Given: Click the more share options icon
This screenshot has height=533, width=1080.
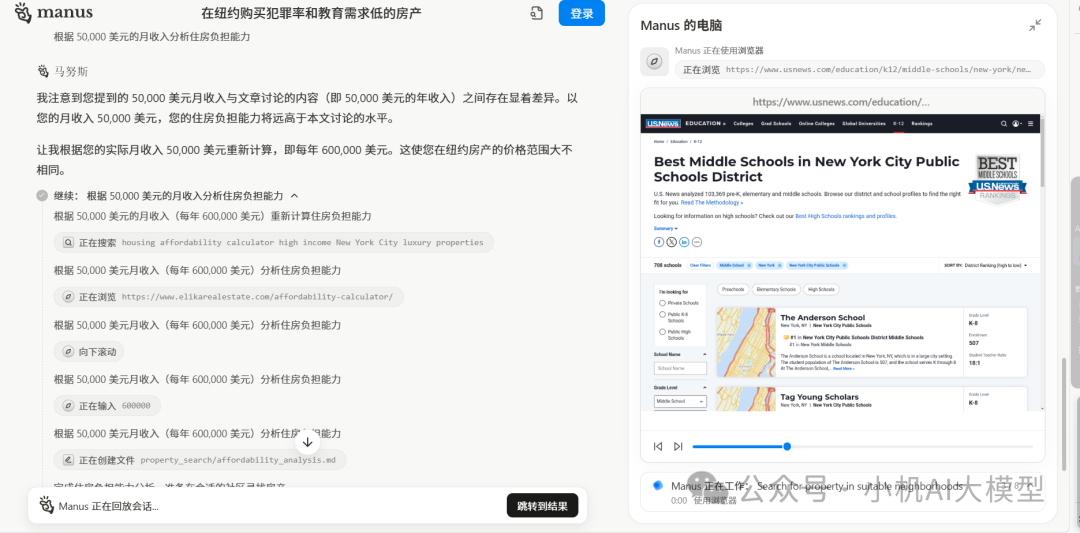Looking at the screenshot, I should [x=697, y=242].
